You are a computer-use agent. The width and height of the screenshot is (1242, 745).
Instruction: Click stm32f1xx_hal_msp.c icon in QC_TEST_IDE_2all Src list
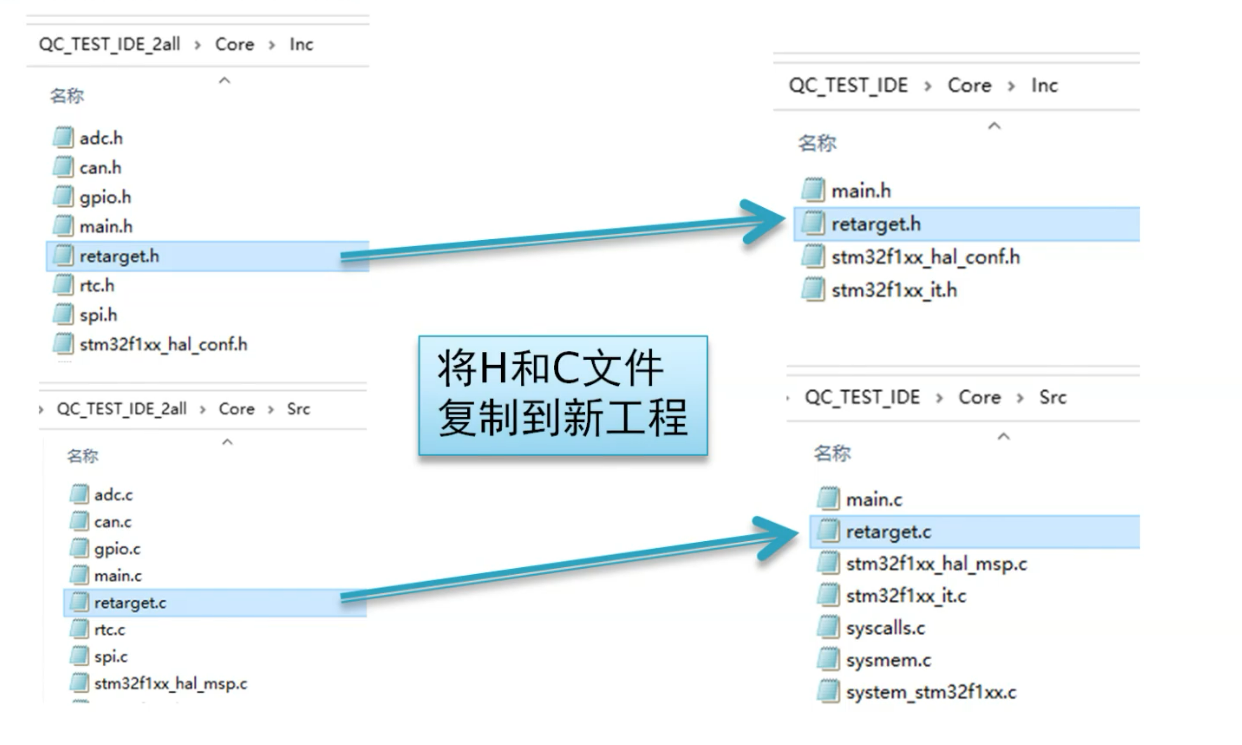click(x=79, y=684)
